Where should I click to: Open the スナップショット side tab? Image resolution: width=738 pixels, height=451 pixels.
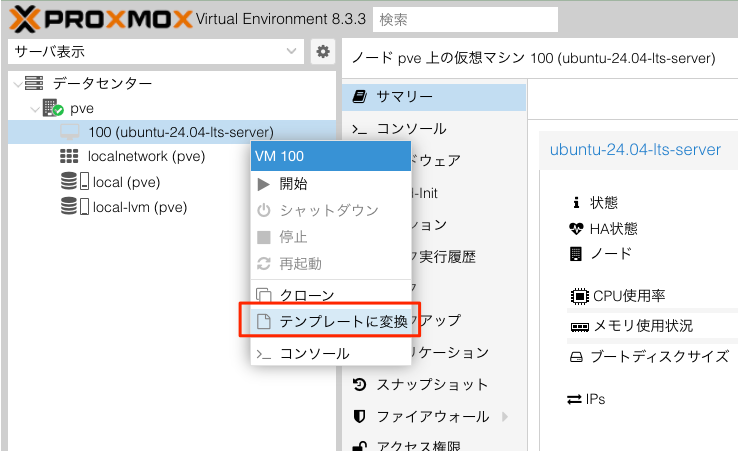433,385
